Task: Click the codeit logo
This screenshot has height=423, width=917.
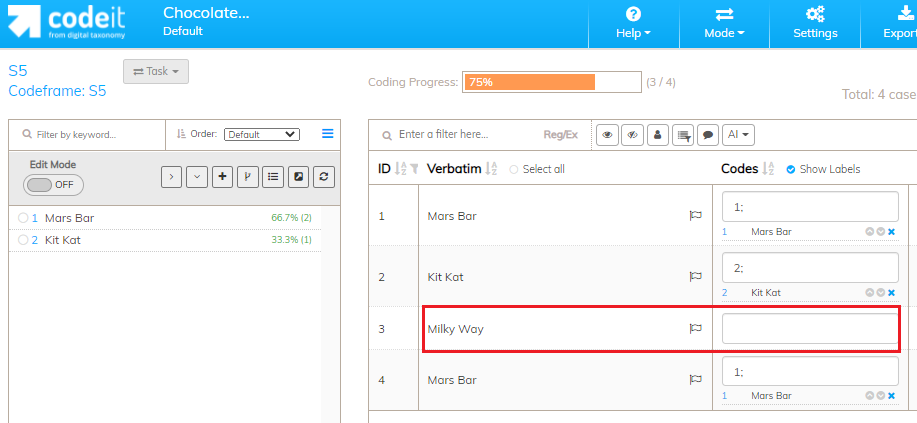Action: pos(66,23)
